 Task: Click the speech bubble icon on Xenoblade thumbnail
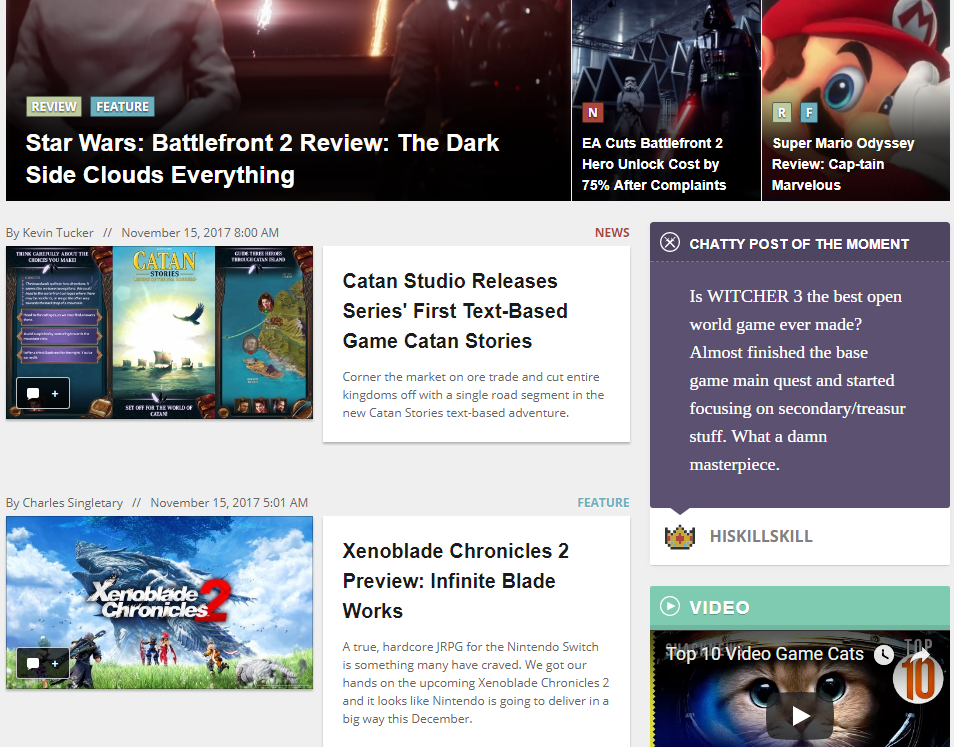[33, 663]
